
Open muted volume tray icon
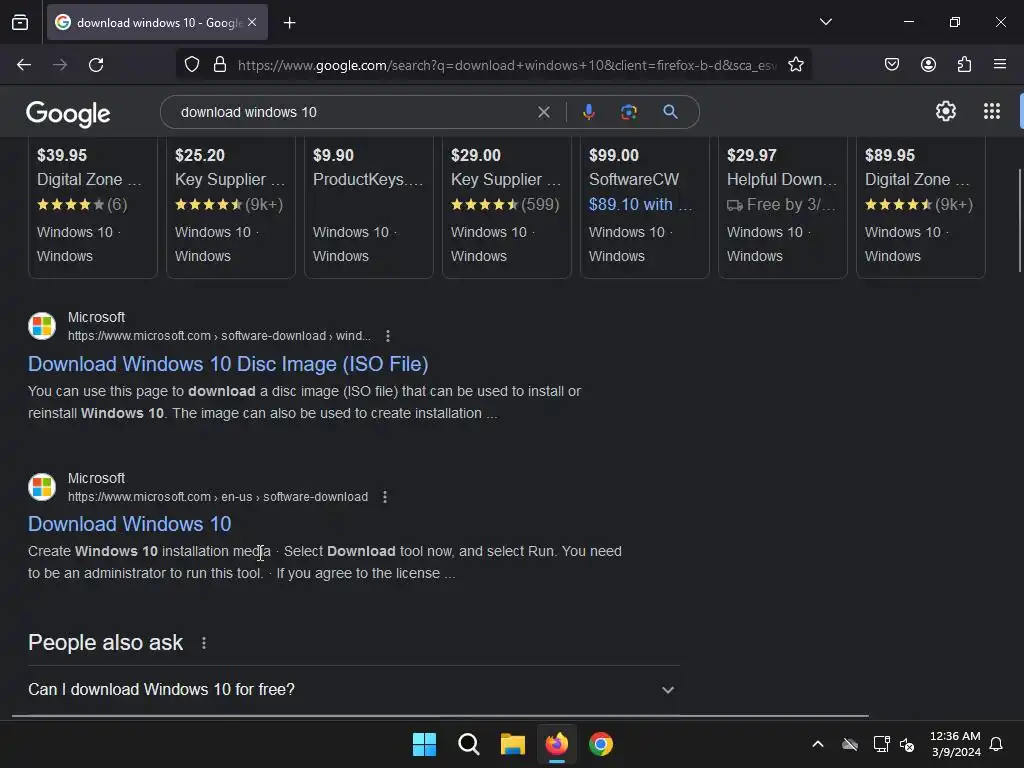(907, 744)
